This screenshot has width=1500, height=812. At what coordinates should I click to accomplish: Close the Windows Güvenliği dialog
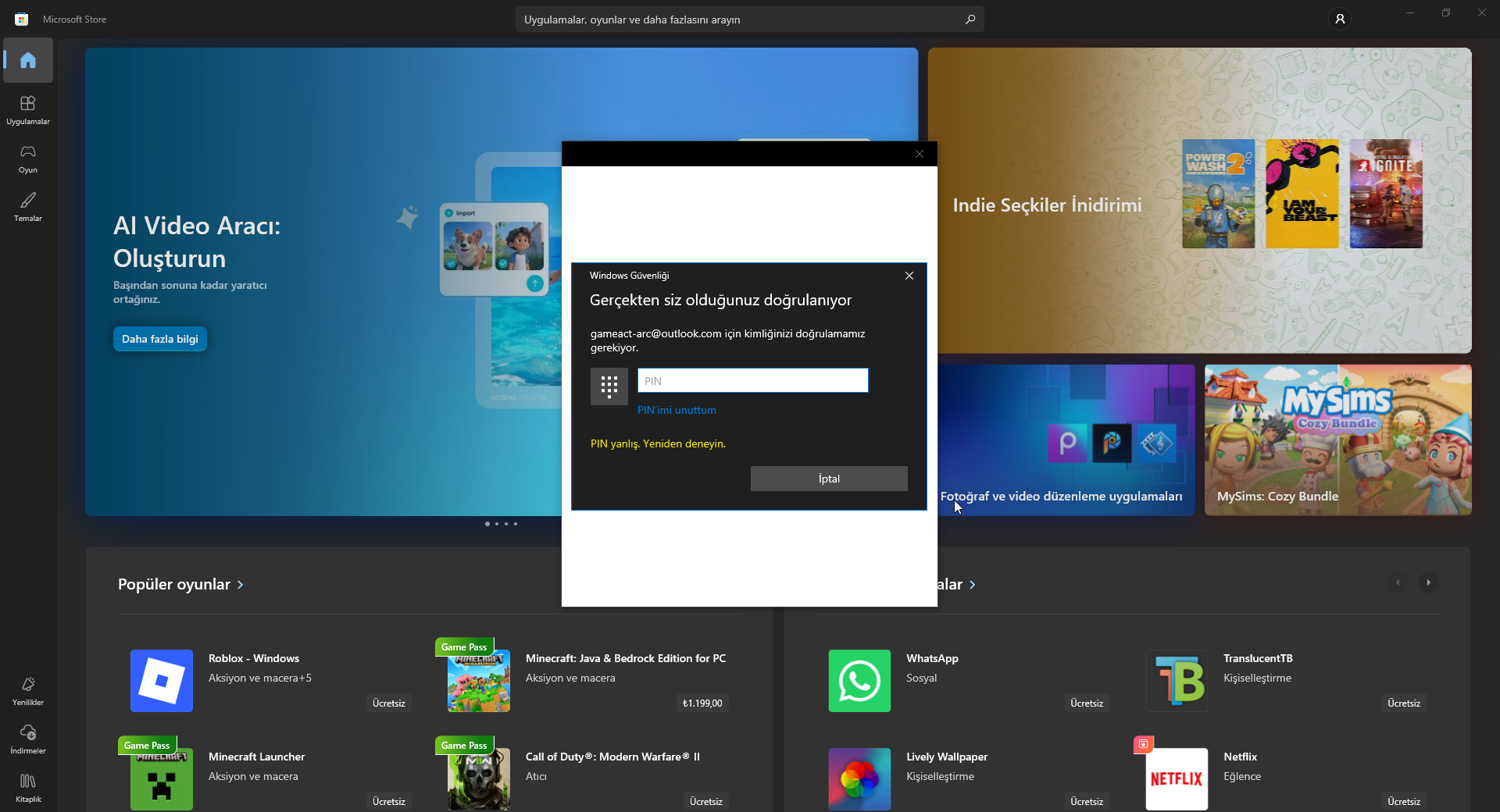909,276
